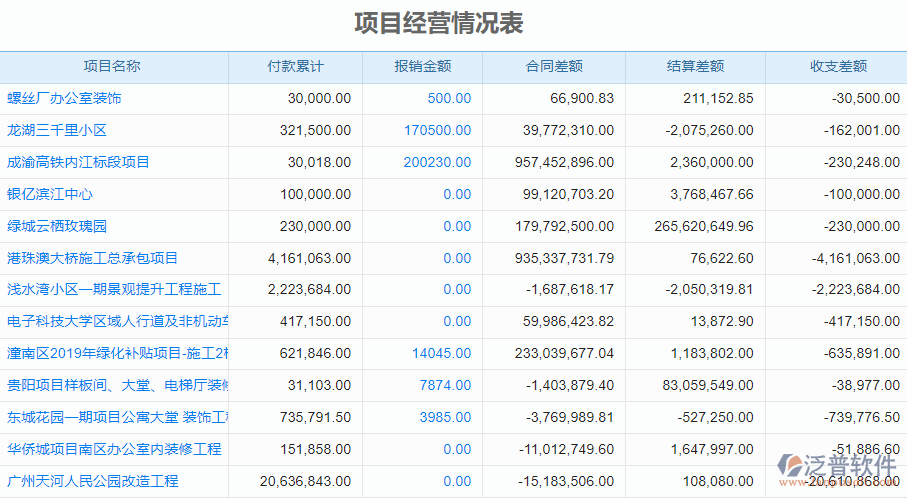This screenshot has width=907, height=498.
Task: Click the 付款累计 column header
Action: (x=295, y=67)
